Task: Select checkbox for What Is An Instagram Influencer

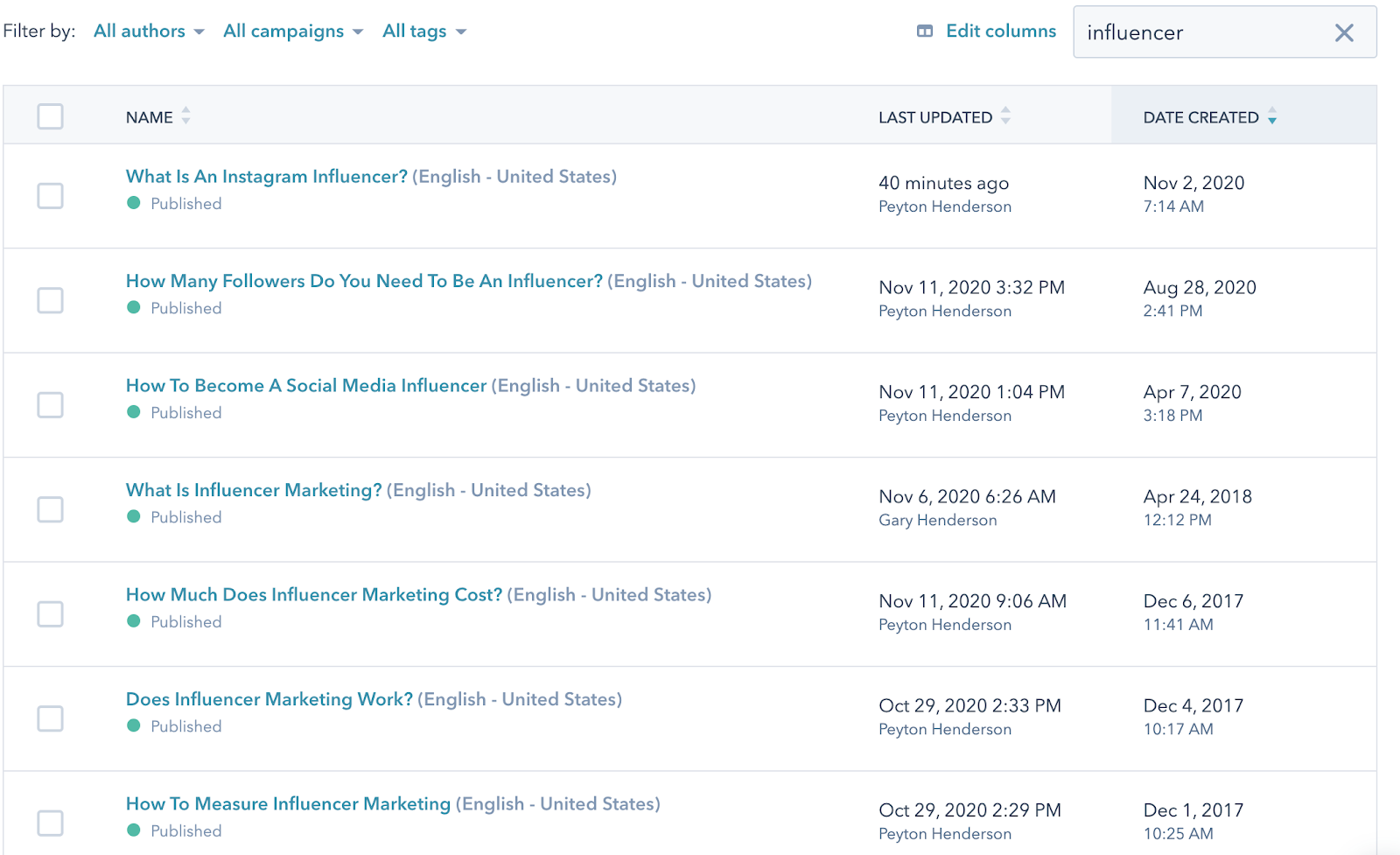Action: pos(51,196)
